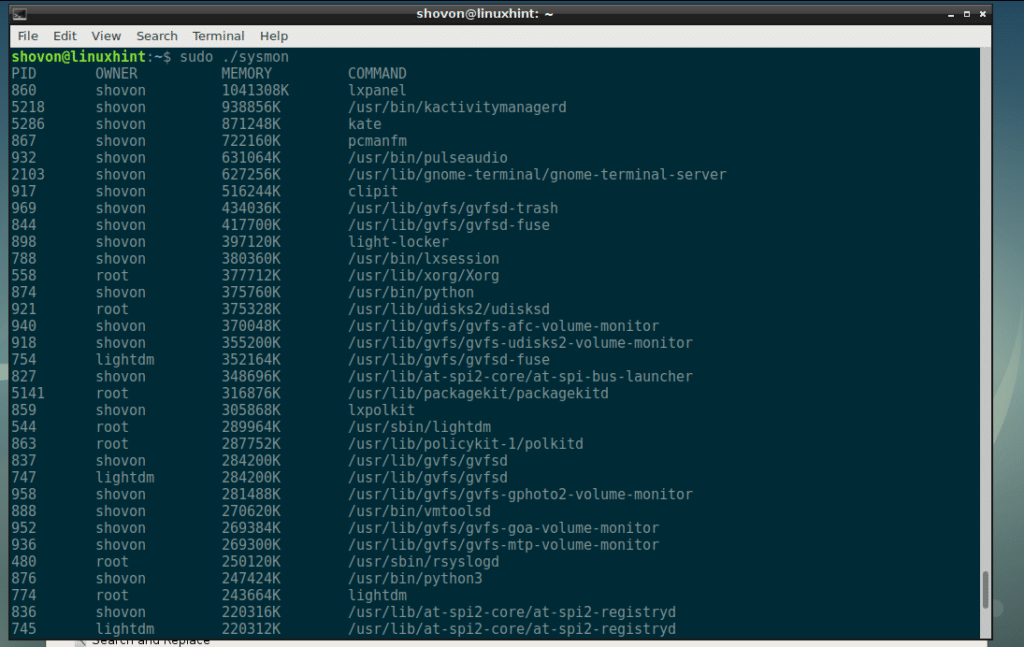Click /usr/lib/packagekit/packagekitd command
Image resolution: width=1024 pixels, height=647 pixels.
[x=478, y=394]
